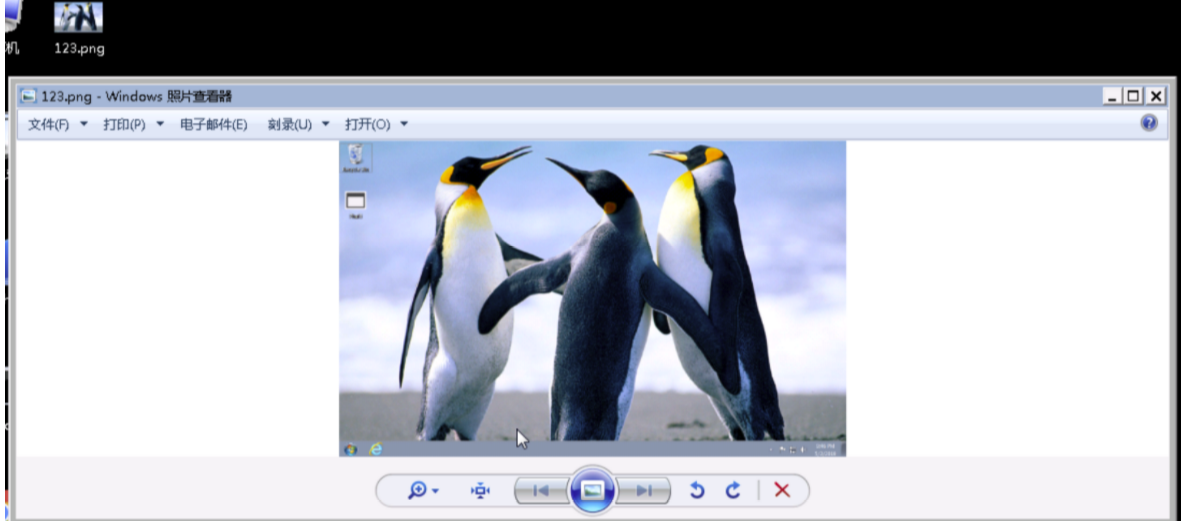The width and height of the screenshot is (1181, 521).
Task: Delete the photo with the red X
Action: pos(783,491)
